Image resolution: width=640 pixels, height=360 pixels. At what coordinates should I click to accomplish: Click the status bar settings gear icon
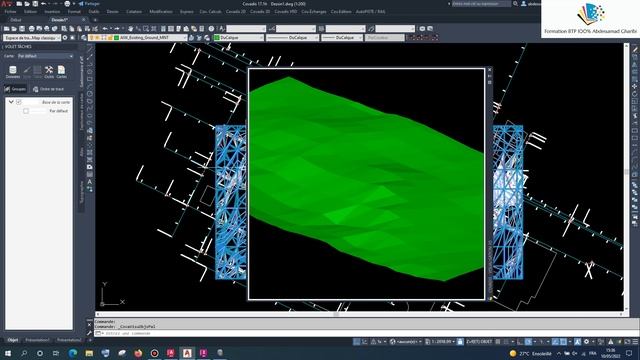click(587, 342)
